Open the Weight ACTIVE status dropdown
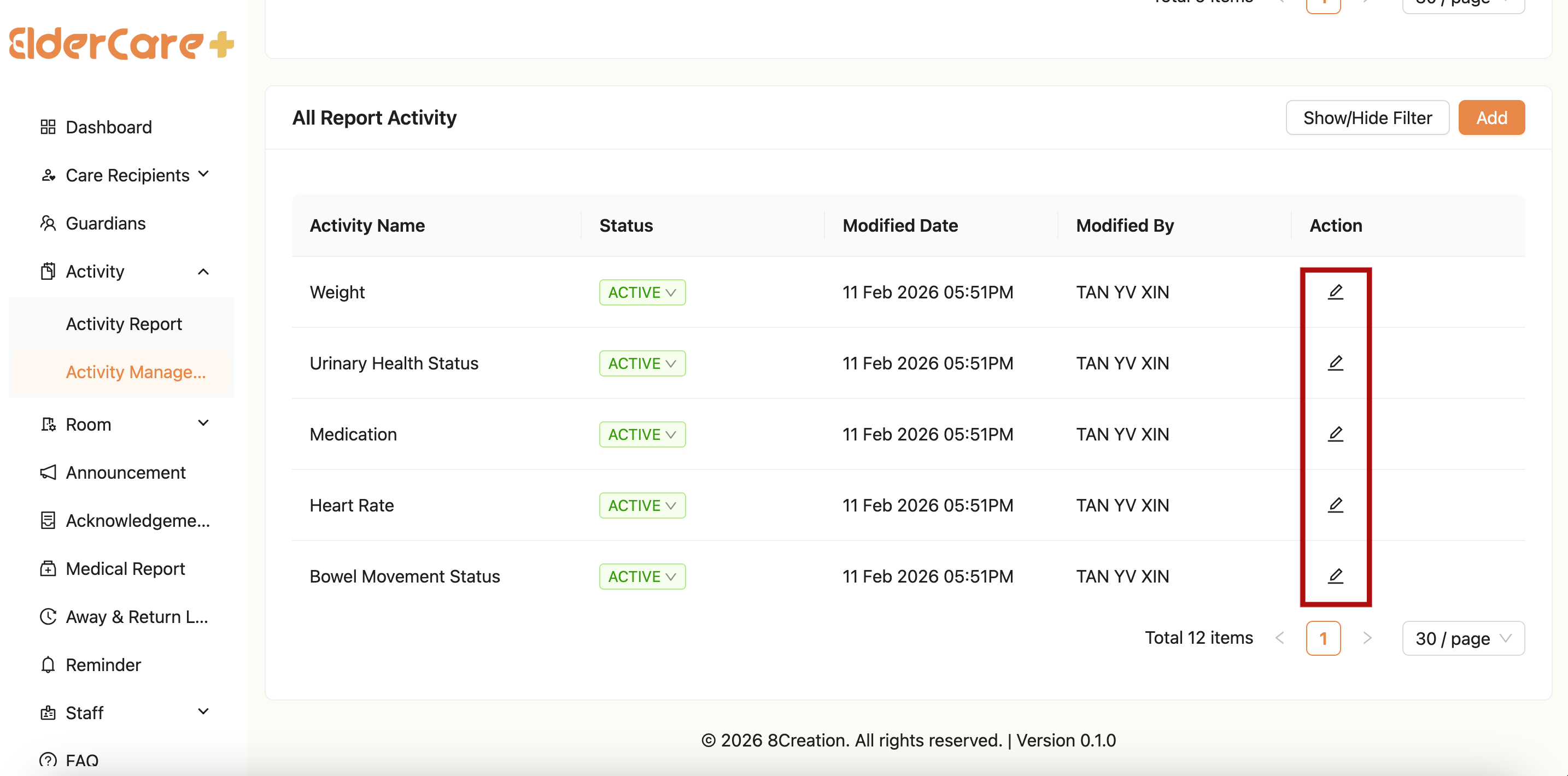Viewport: 1568px width, 776px height. tap(641, 292)
